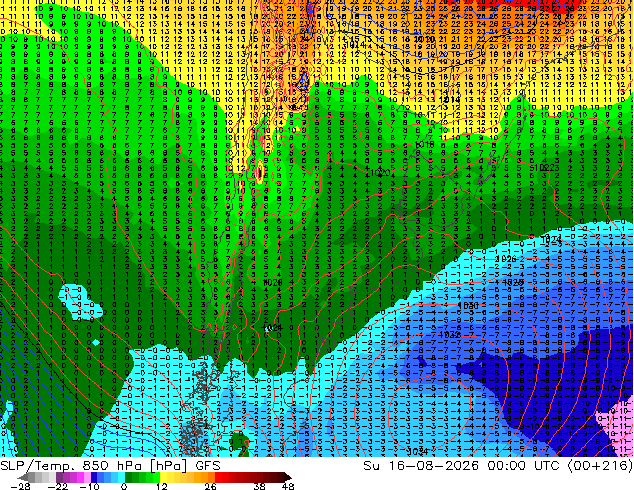
Task: Click the 1020 isobar label mid-map
Action: pos(380,173)
